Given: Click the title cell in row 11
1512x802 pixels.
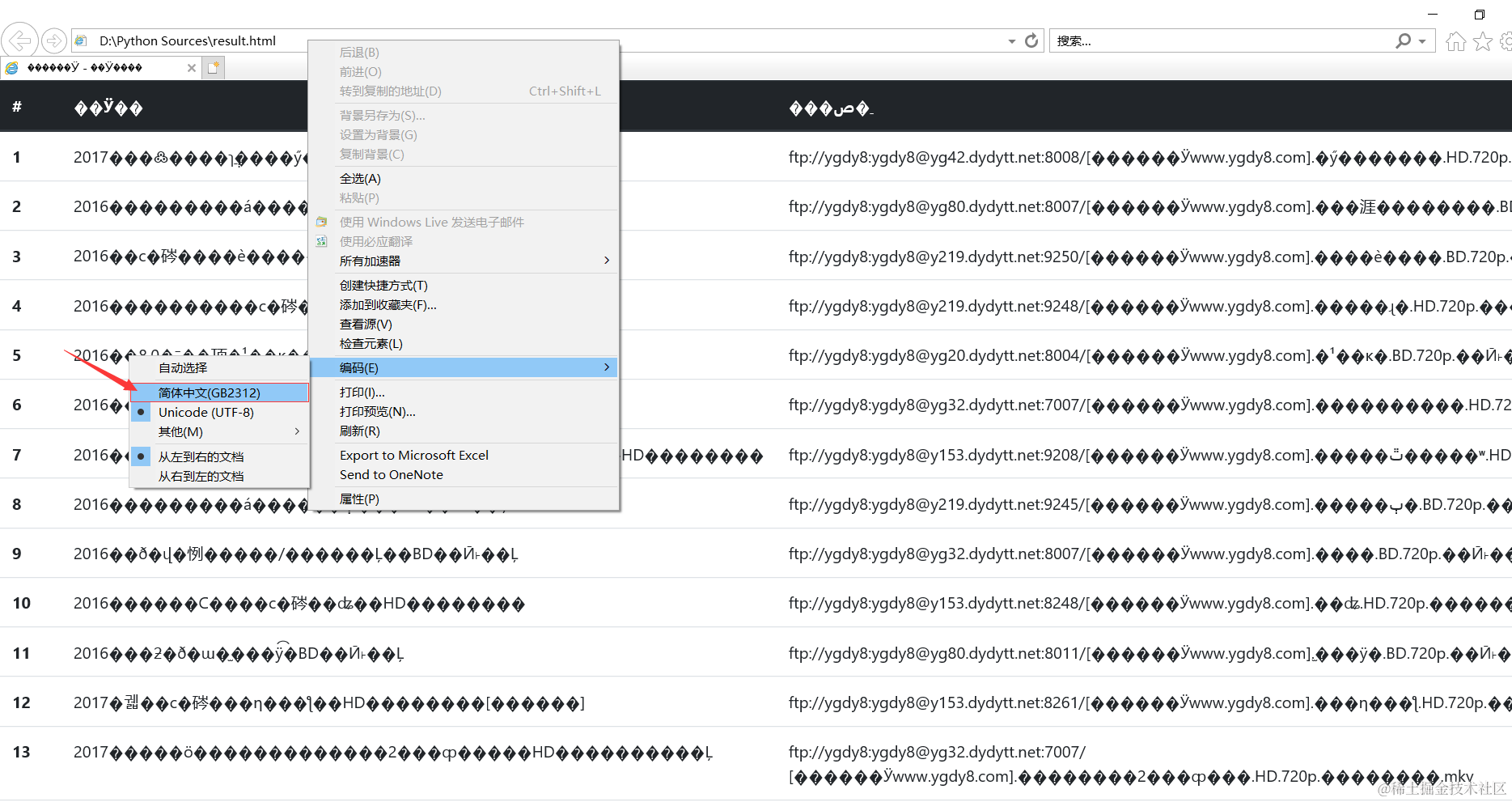Looking at the screenshot, I should [239, 653].
